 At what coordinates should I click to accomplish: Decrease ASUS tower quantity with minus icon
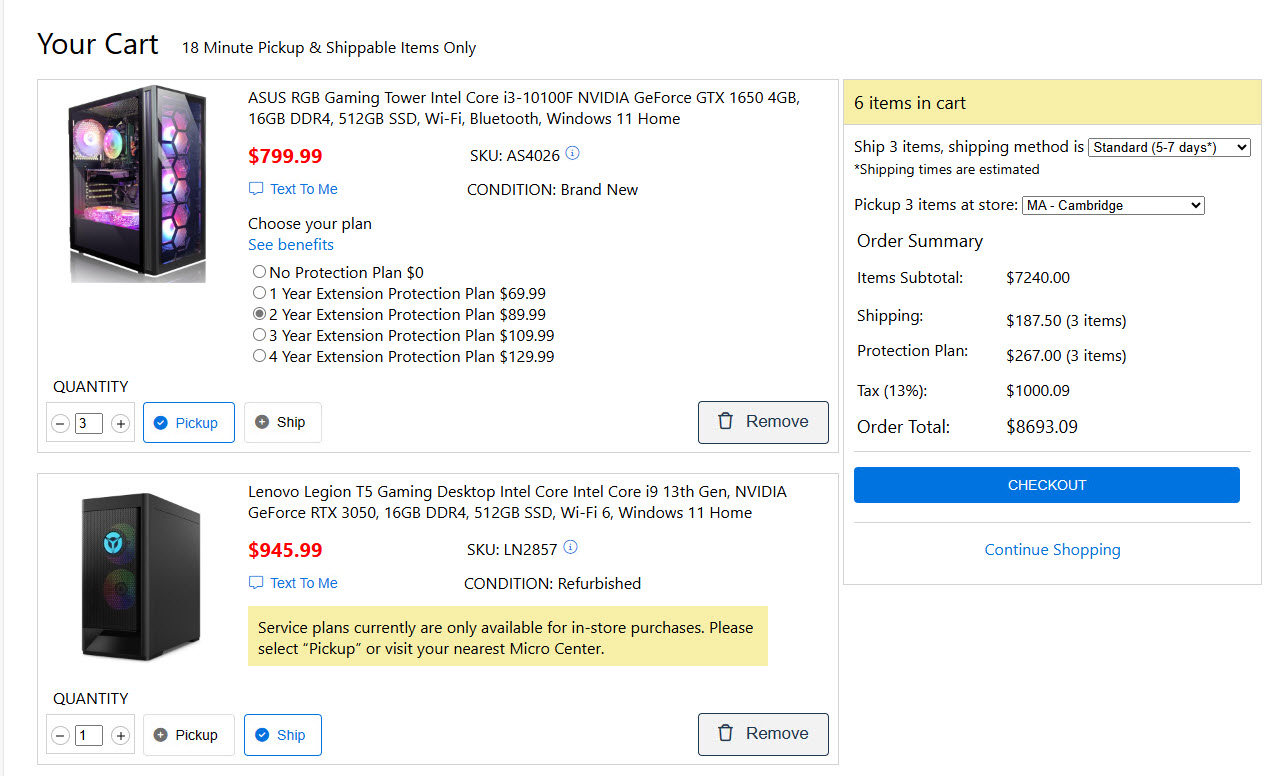(60, 424)
